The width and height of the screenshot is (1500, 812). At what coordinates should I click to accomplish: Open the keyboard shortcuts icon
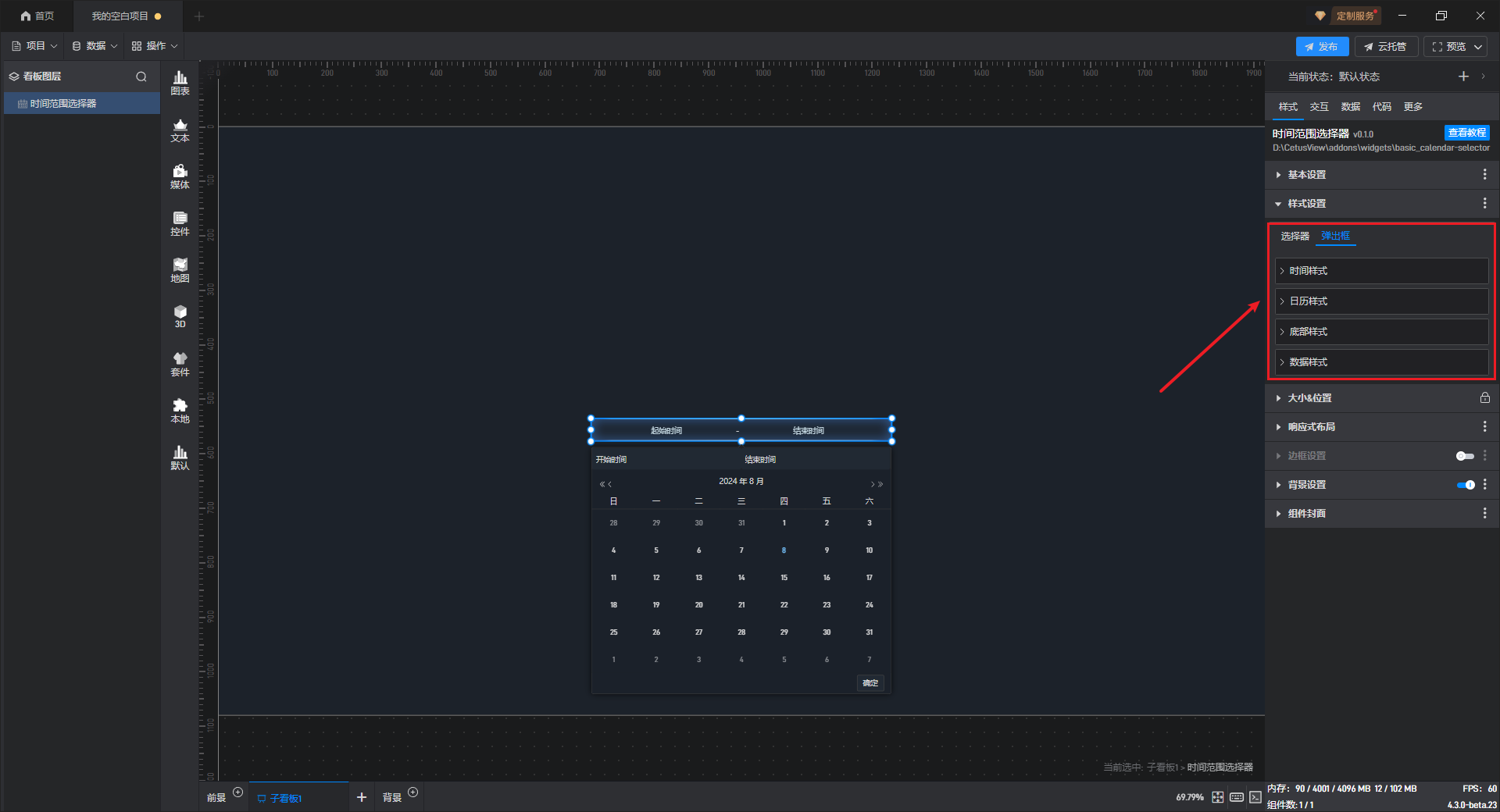[1237, 797]
